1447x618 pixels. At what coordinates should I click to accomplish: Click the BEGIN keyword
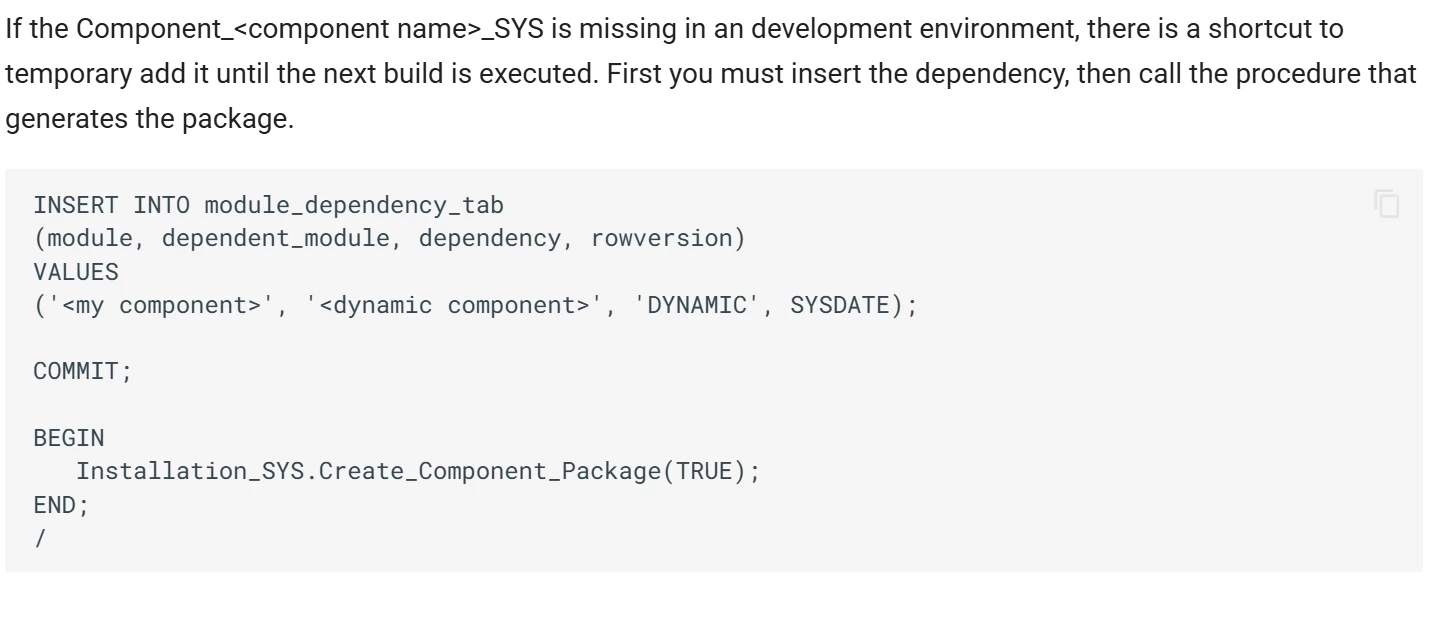click(68, 439)
